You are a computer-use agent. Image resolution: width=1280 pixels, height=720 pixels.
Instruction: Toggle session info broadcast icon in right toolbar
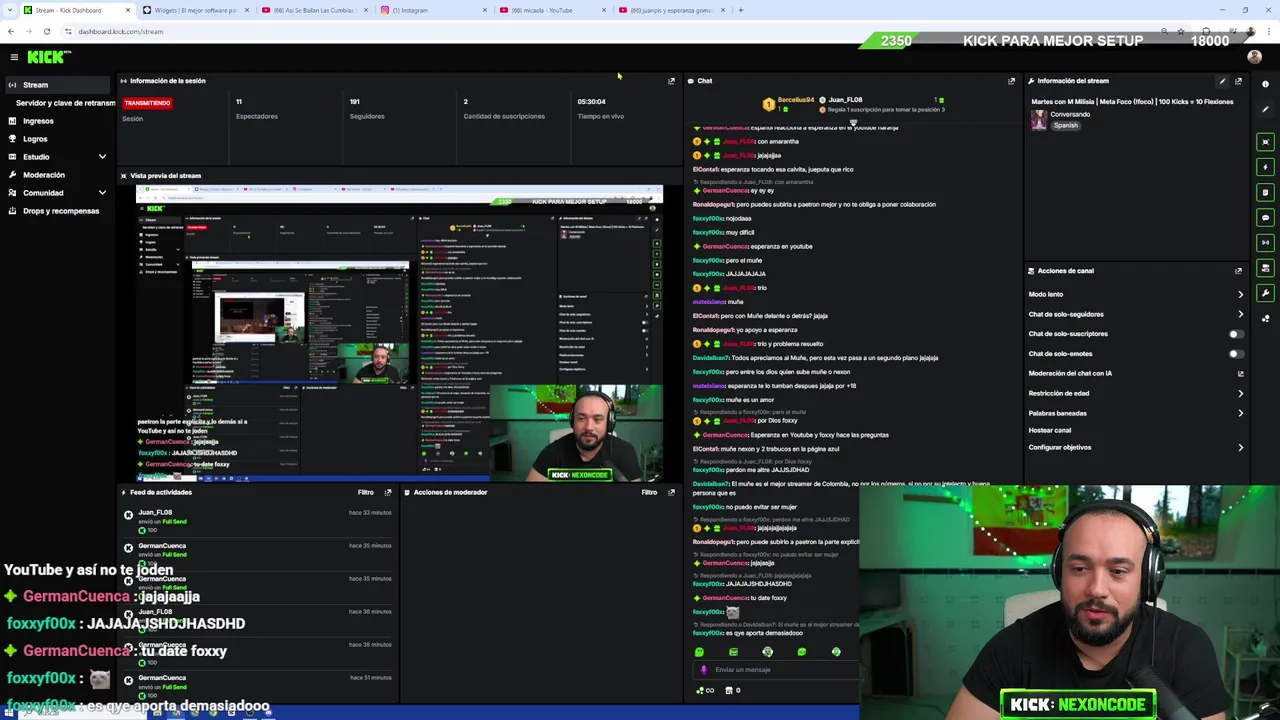(1266, 242)
